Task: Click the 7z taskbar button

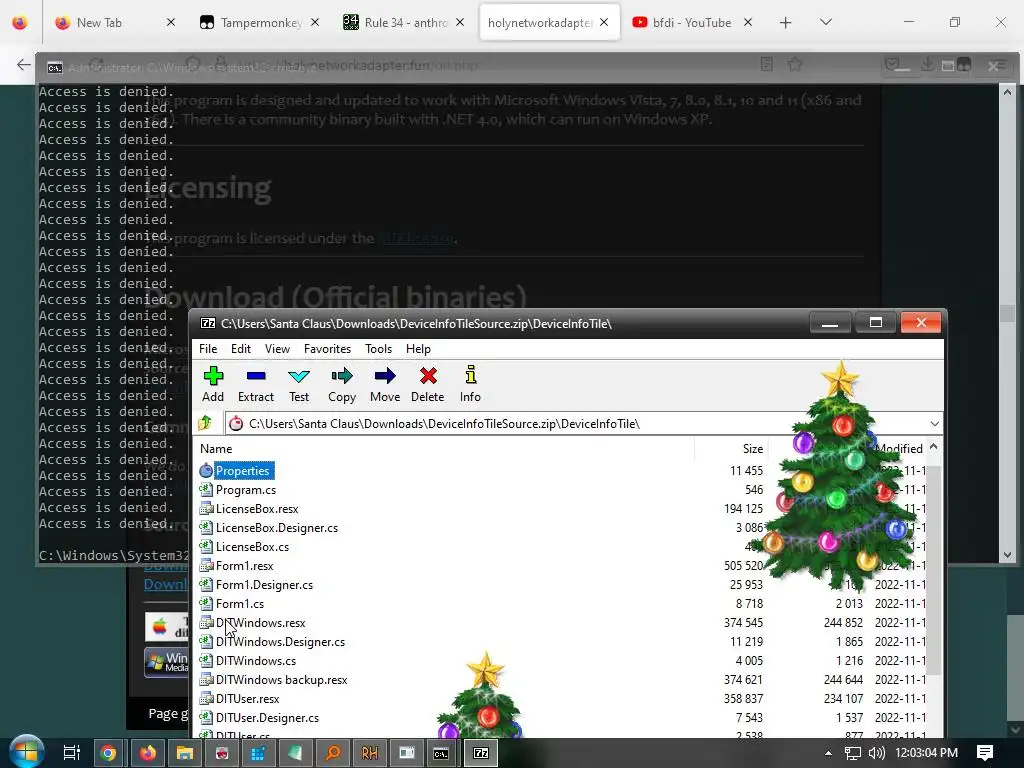Action: coord(481,752)
